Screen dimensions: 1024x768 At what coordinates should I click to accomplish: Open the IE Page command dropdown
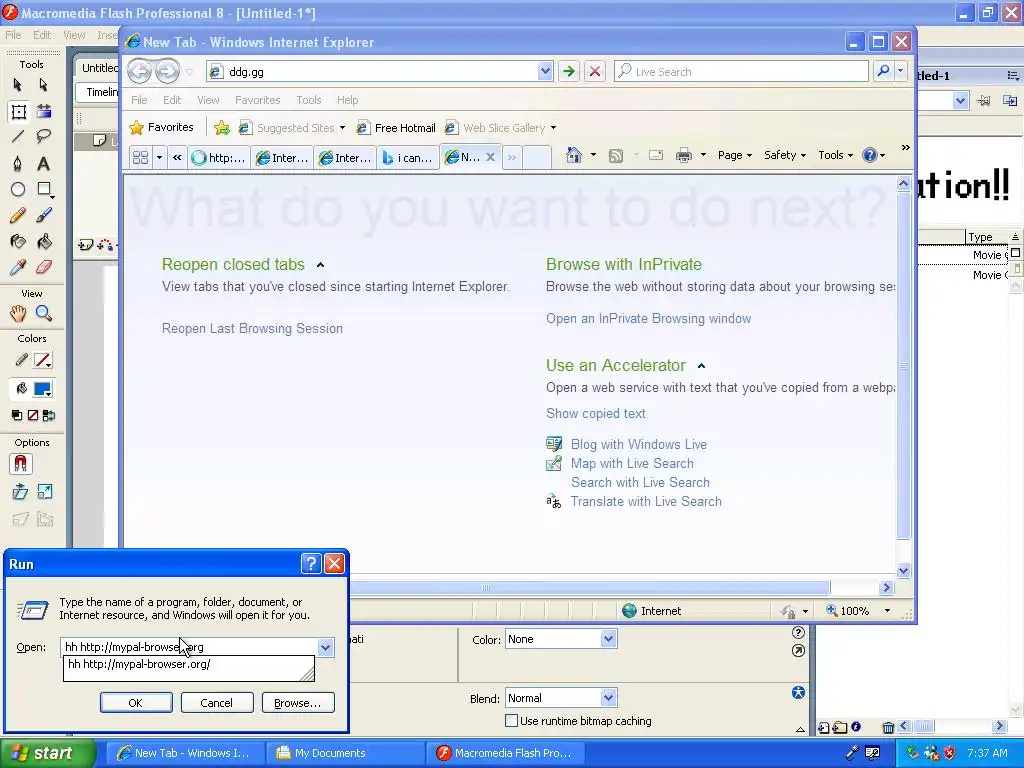(x=735, y=155)
